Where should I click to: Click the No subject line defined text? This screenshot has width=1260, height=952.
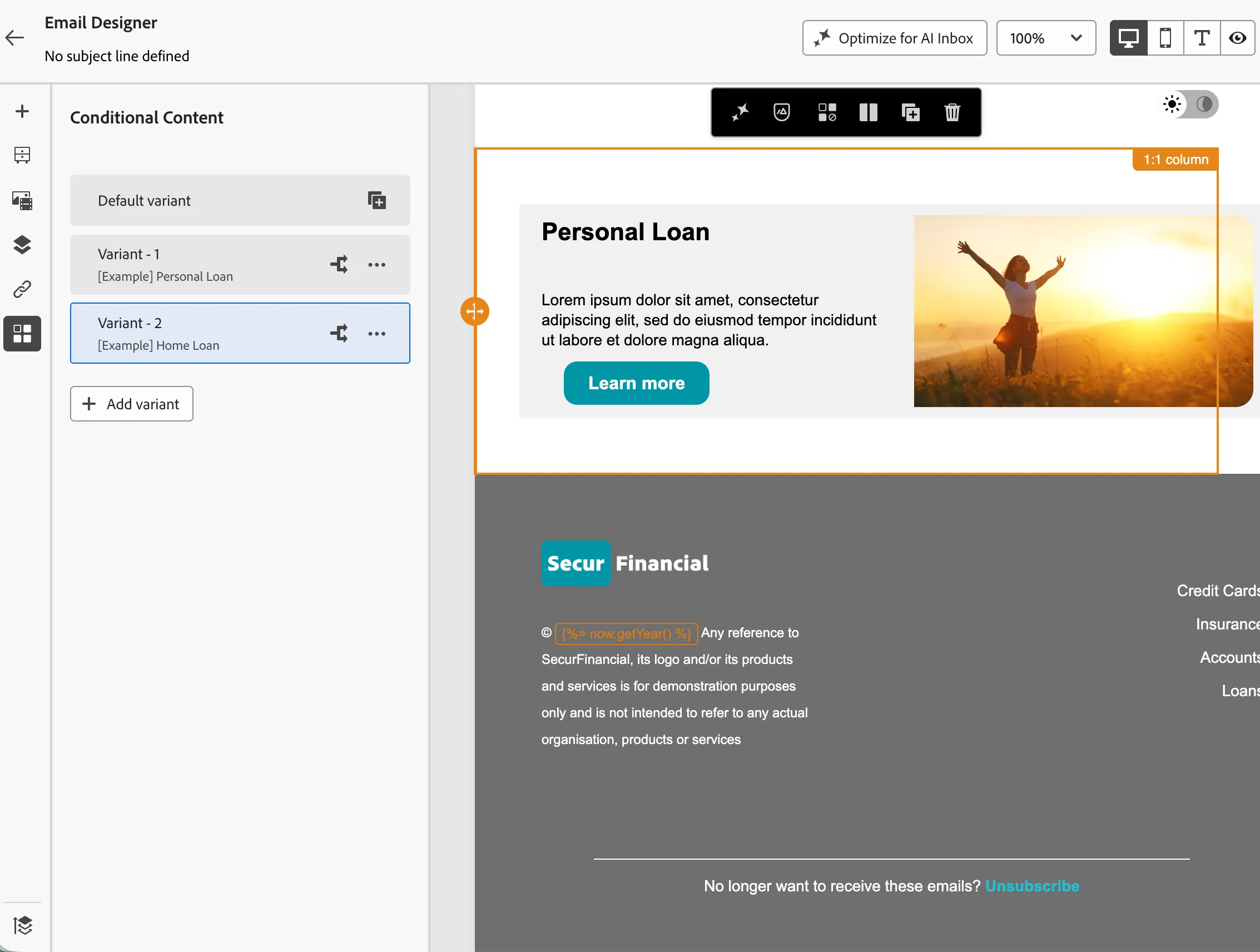117,56
